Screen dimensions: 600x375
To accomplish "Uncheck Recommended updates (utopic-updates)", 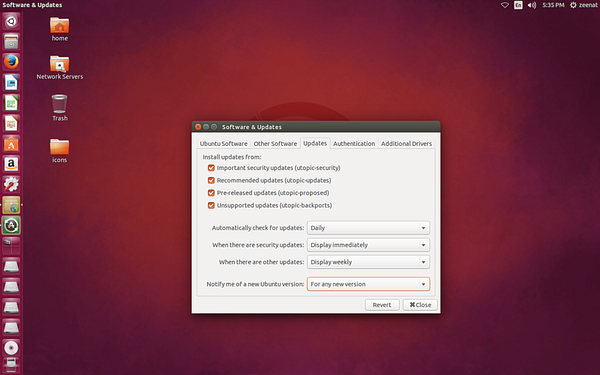I will pos(211,180).
